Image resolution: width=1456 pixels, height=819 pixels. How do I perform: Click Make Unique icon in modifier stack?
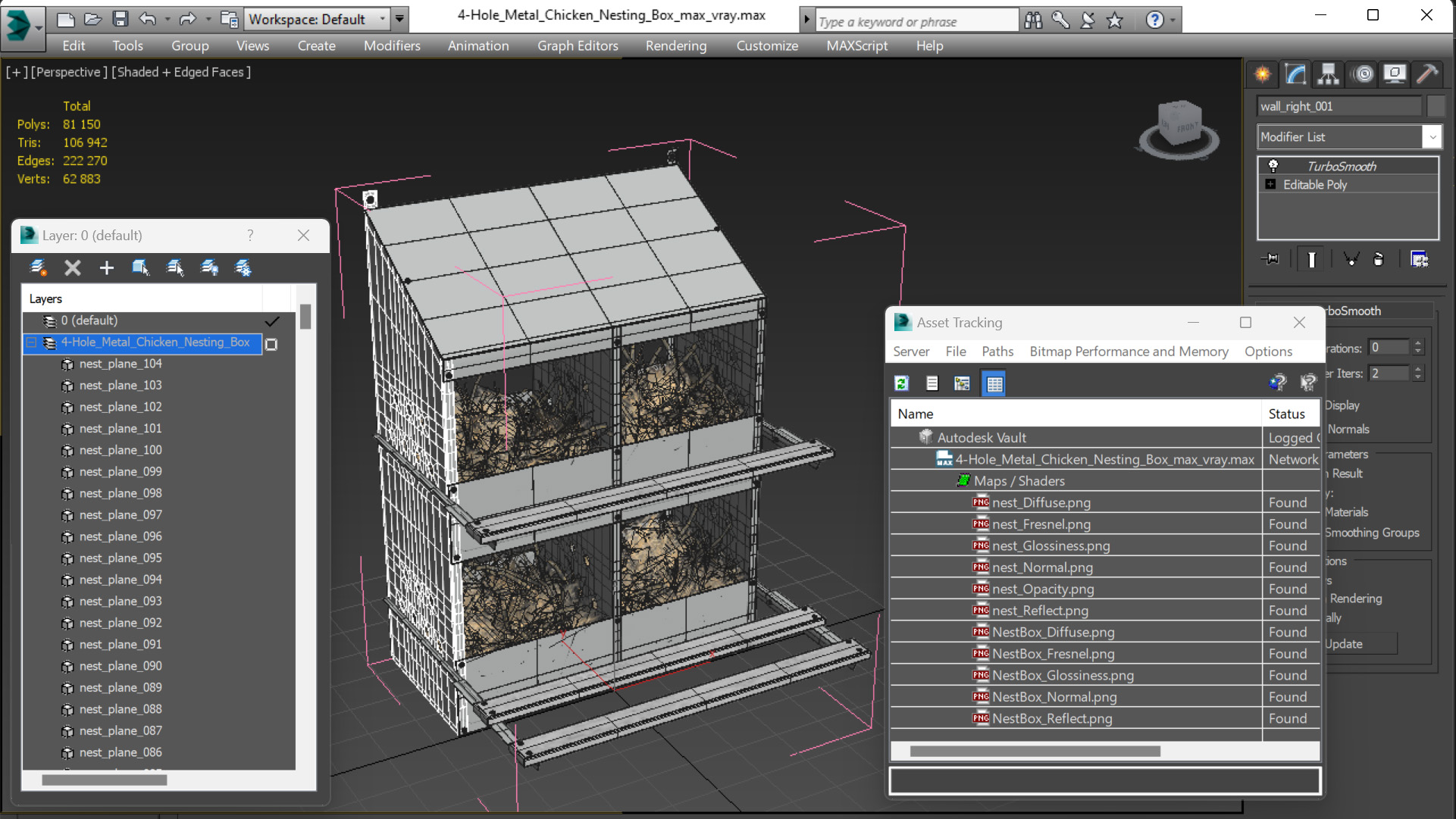click(x=1351, y=259)
